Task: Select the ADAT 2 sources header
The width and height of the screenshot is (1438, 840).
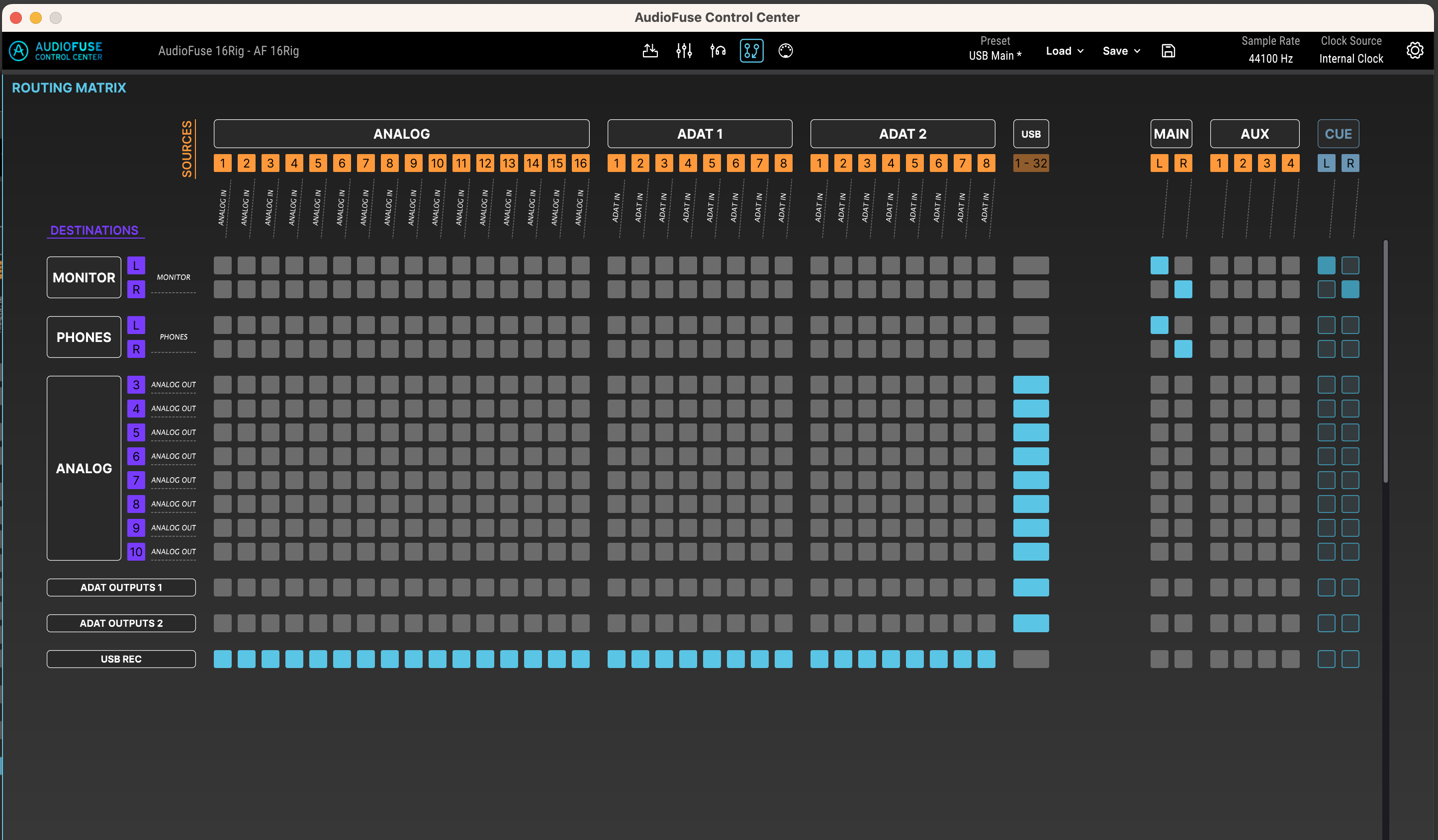Action: coord(902,133)
